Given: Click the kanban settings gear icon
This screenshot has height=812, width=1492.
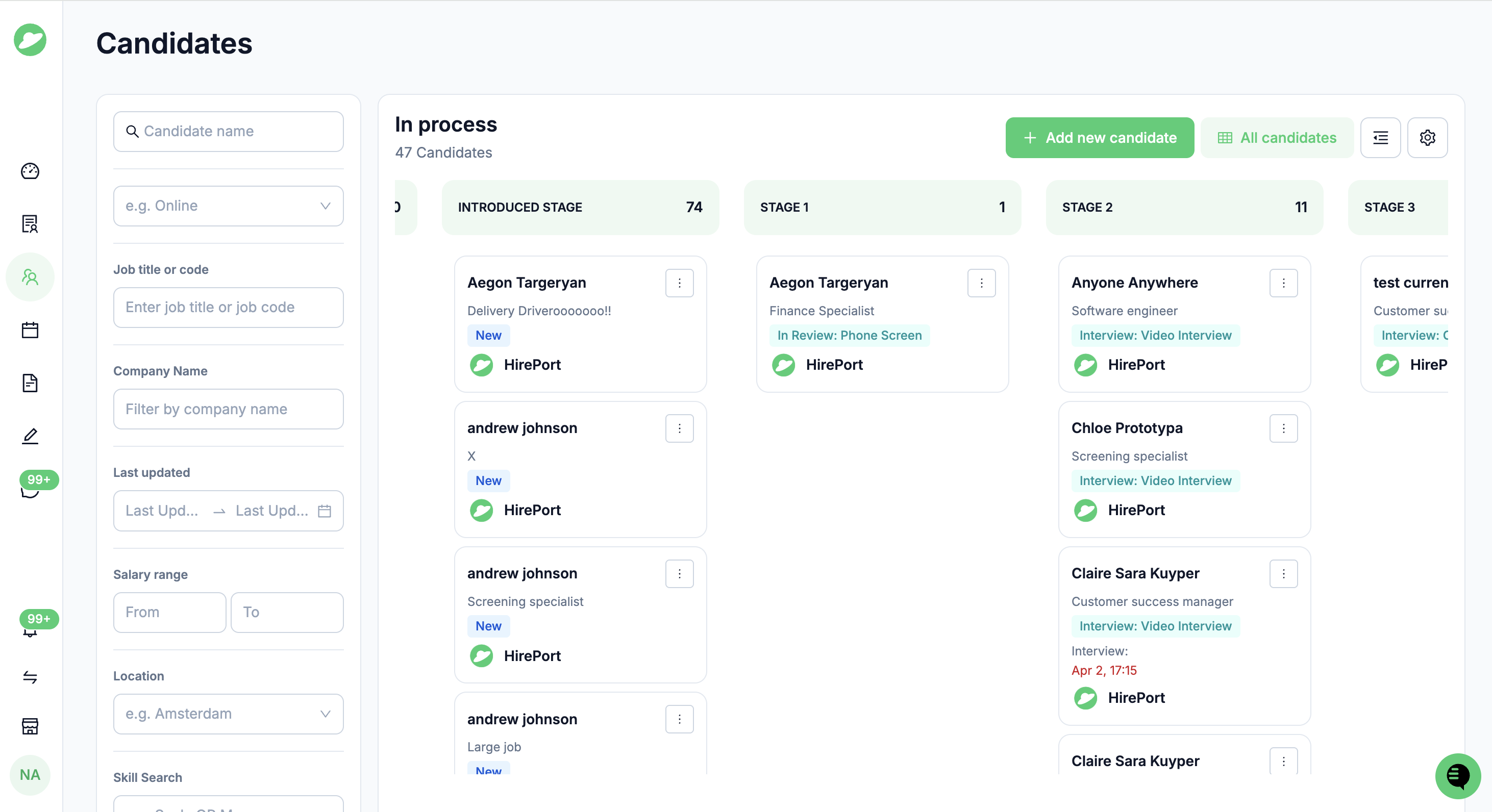Looking at the screenshot, I should pos(1427,138).
